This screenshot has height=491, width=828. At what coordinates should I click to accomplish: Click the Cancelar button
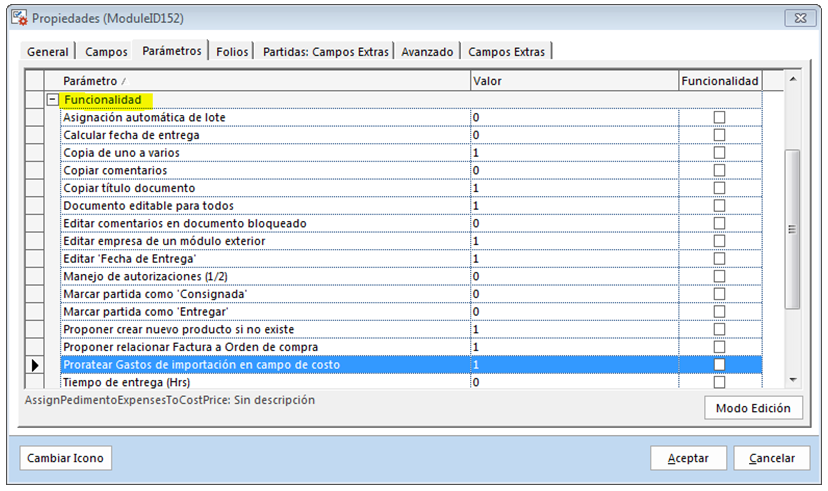pos(771,458)
